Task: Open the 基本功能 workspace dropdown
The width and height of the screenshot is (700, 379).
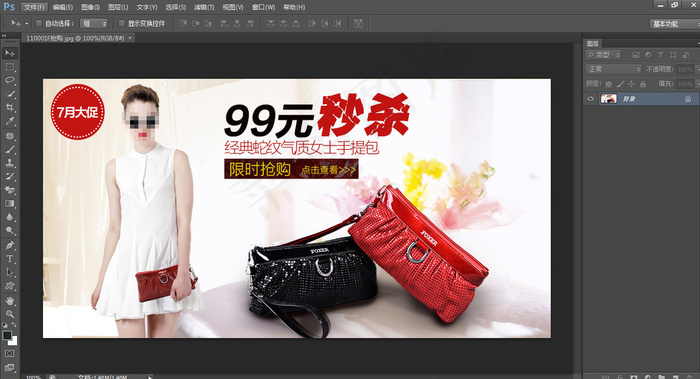Action: [674, 24]
